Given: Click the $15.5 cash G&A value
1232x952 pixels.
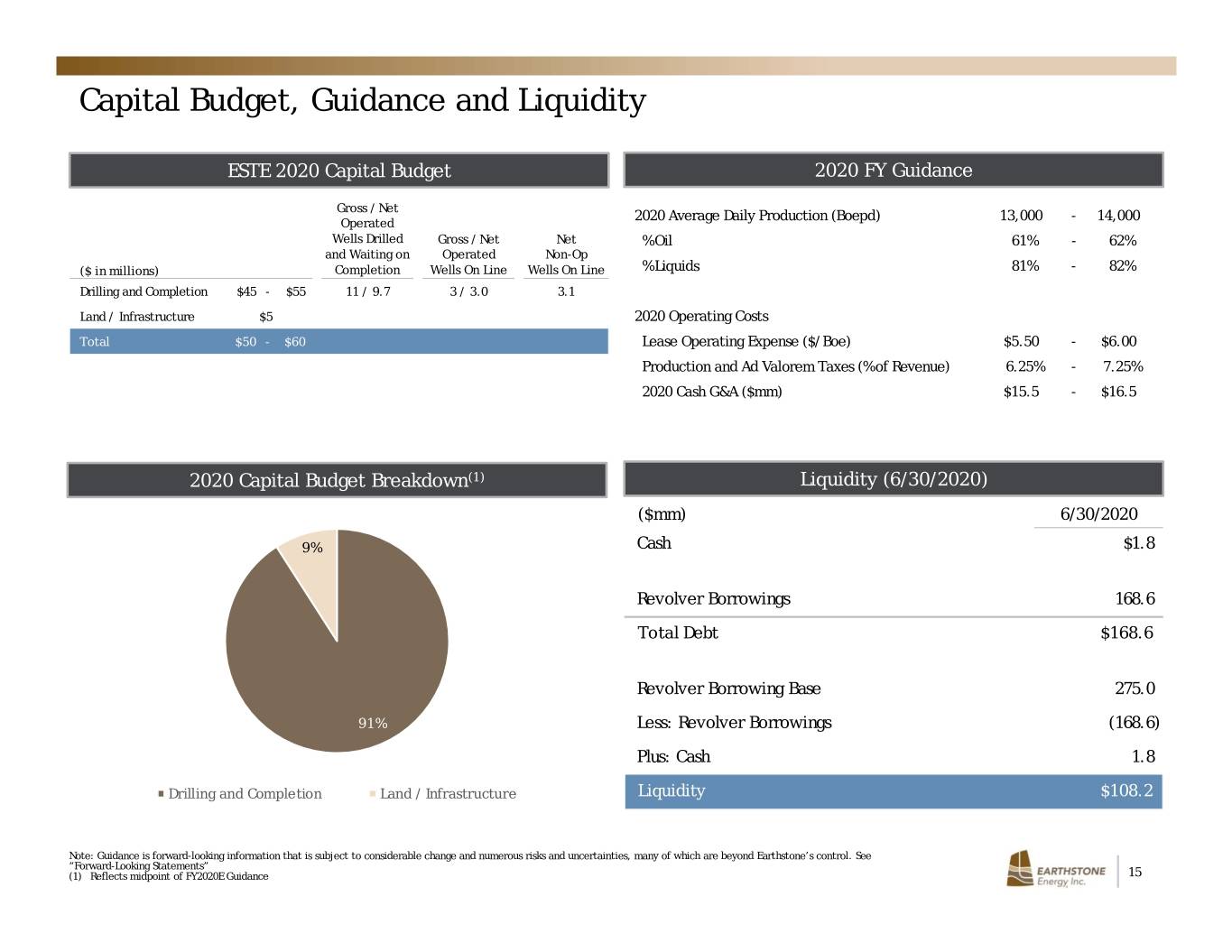Looking at the screenshot, I should (x=1021, y=392).
